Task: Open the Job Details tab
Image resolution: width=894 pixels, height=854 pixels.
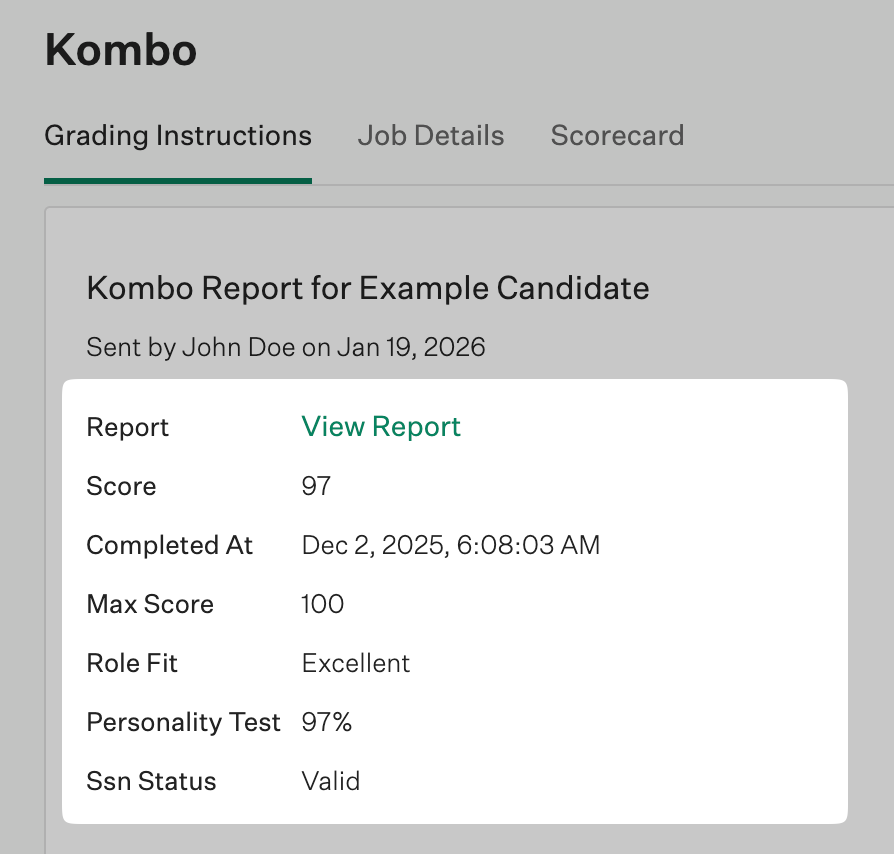Action: (431, 136)
